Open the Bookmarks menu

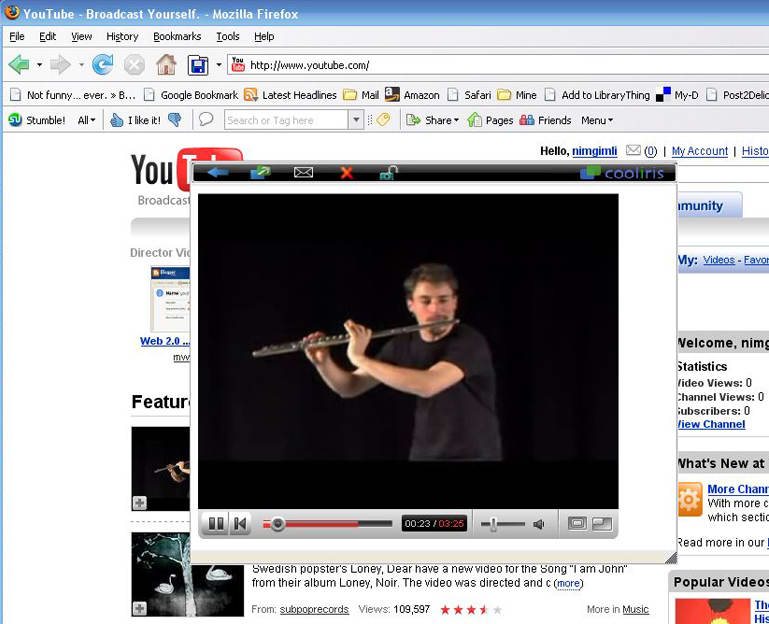177,36
